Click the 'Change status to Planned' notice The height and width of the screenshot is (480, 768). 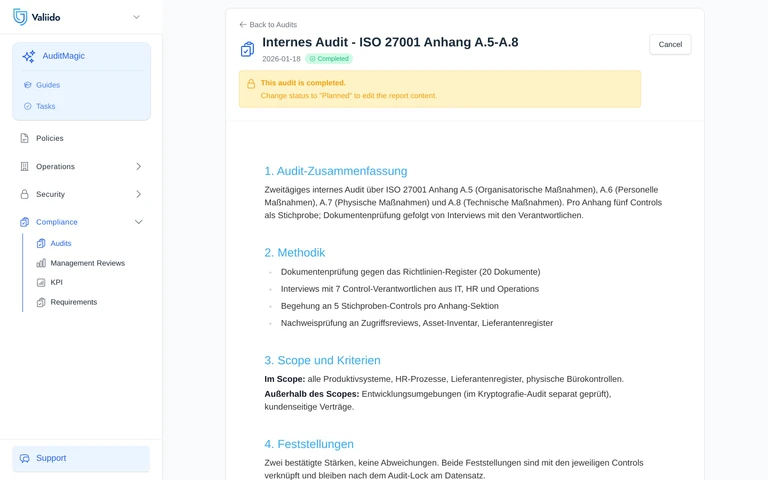[348, 96]
